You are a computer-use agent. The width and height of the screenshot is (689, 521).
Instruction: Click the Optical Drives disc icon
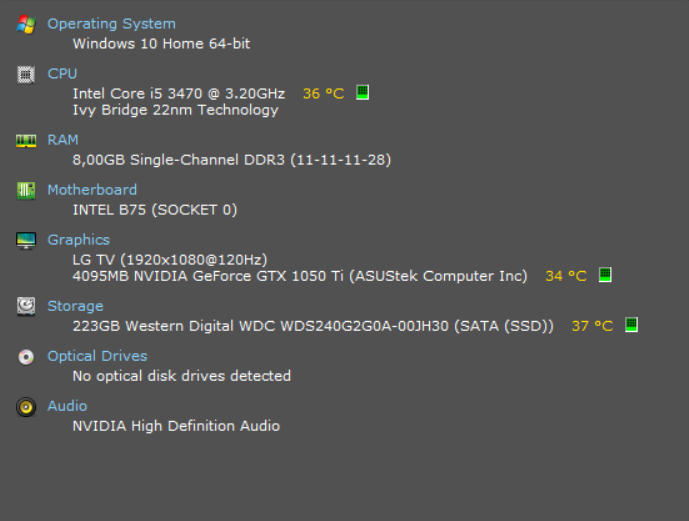(26, 357)
